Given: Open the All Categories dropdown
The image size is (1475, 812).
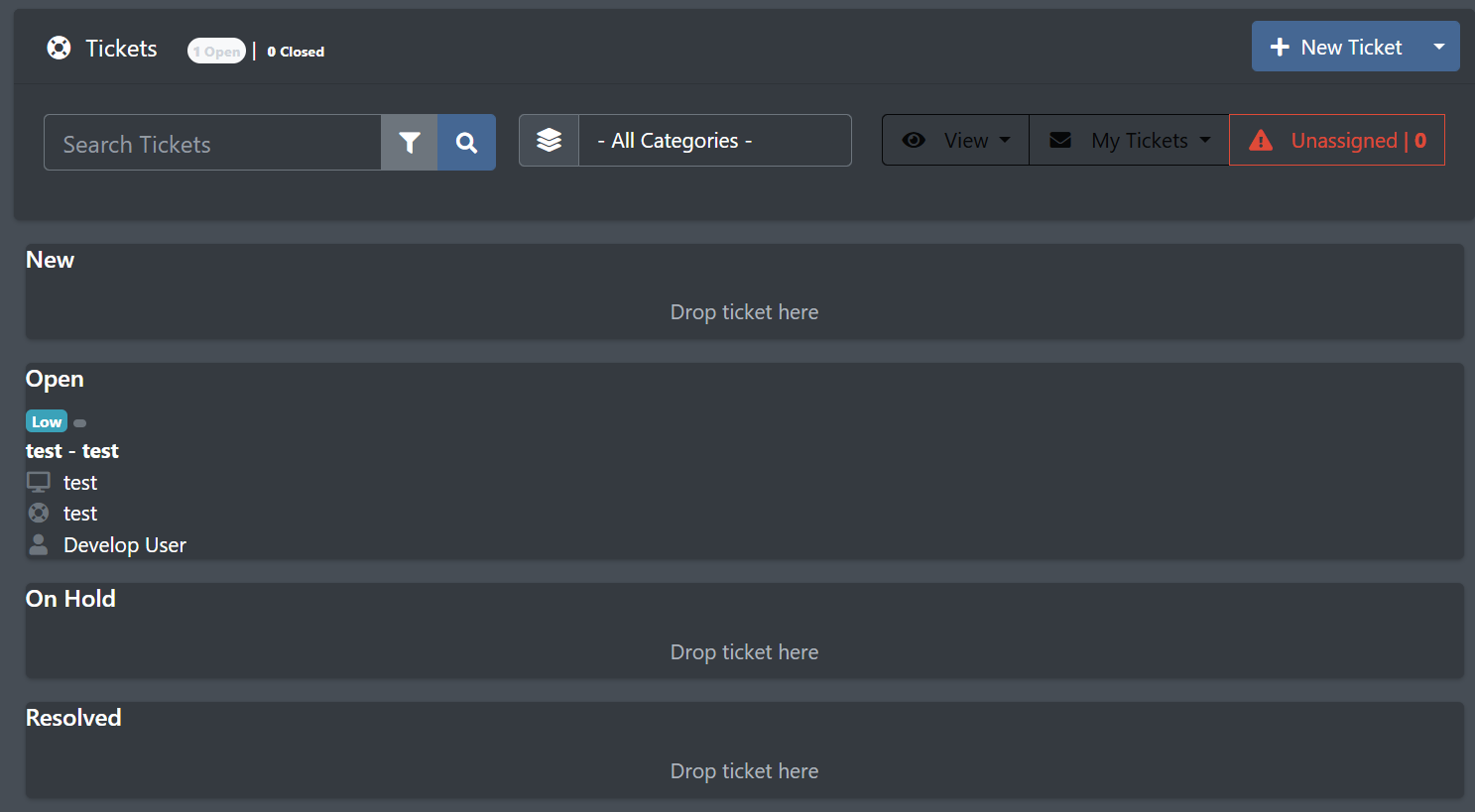Looking at the screenshot, I should (714, 141).
